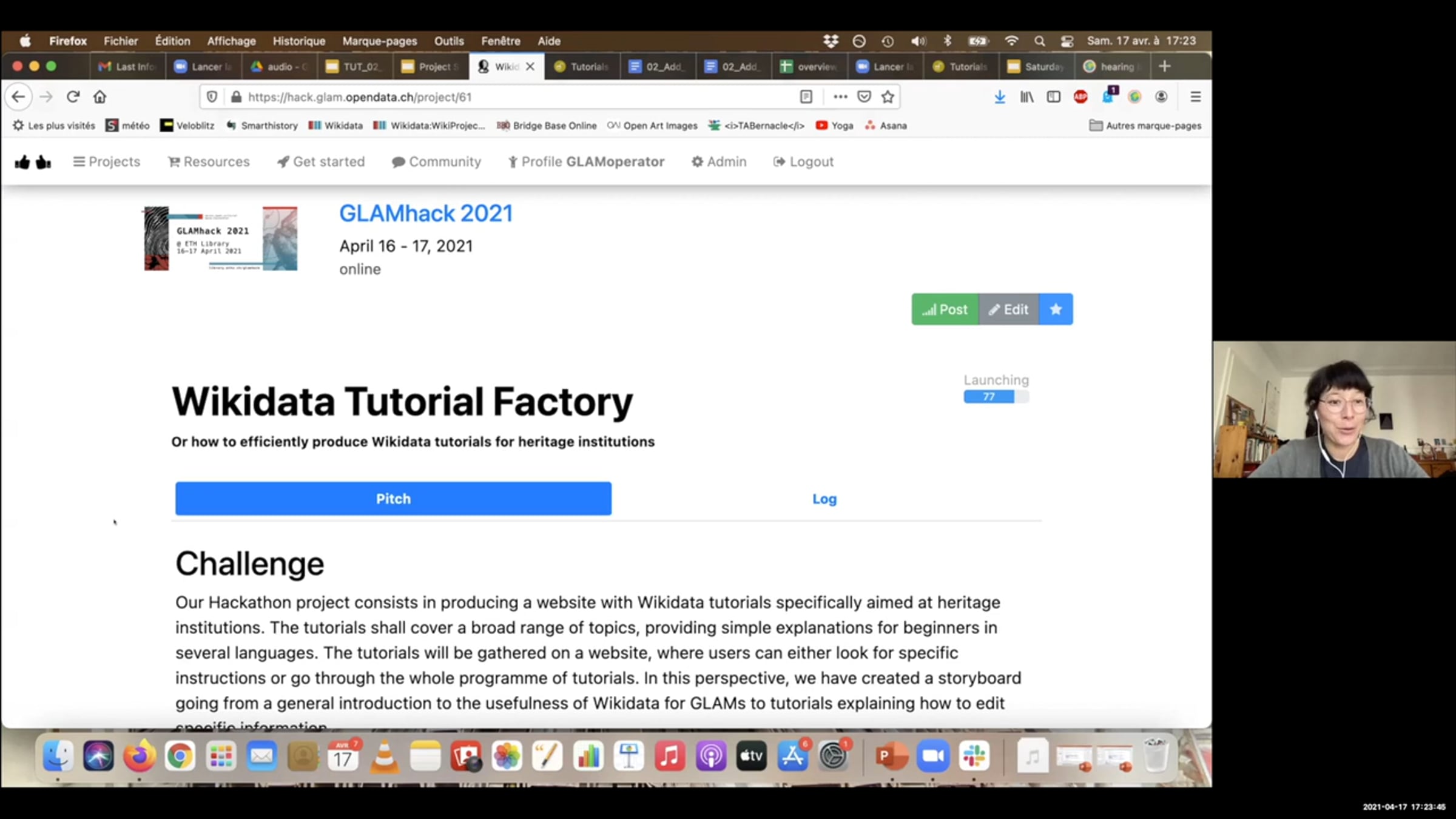This screenshot has width=1456, height=819.
Task: Open page actions three-dots menu
Action: pyautogui.click(x=840, y=96)
